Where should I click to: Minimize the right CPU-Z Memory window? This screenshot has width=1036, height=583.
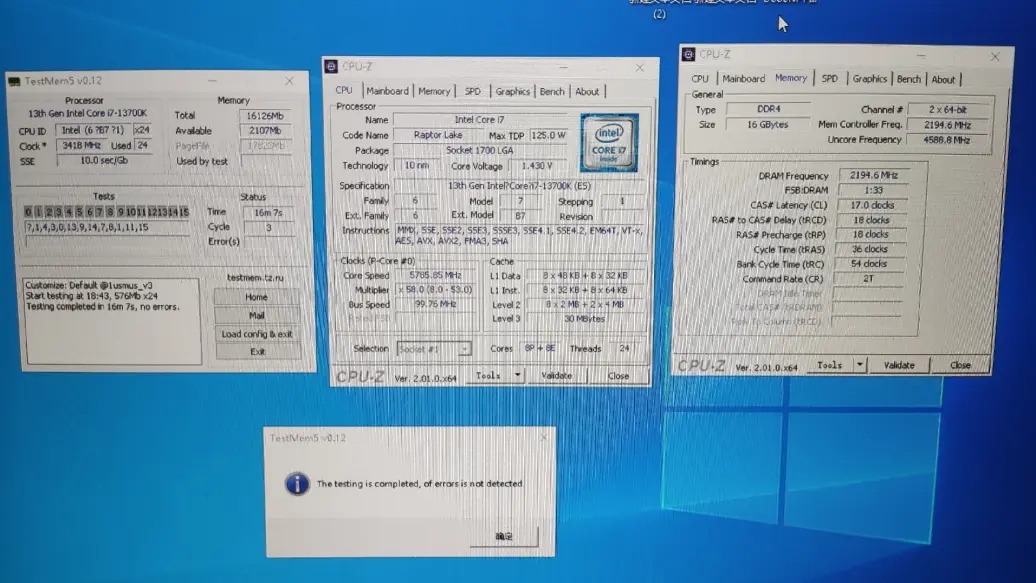(921, 56)
